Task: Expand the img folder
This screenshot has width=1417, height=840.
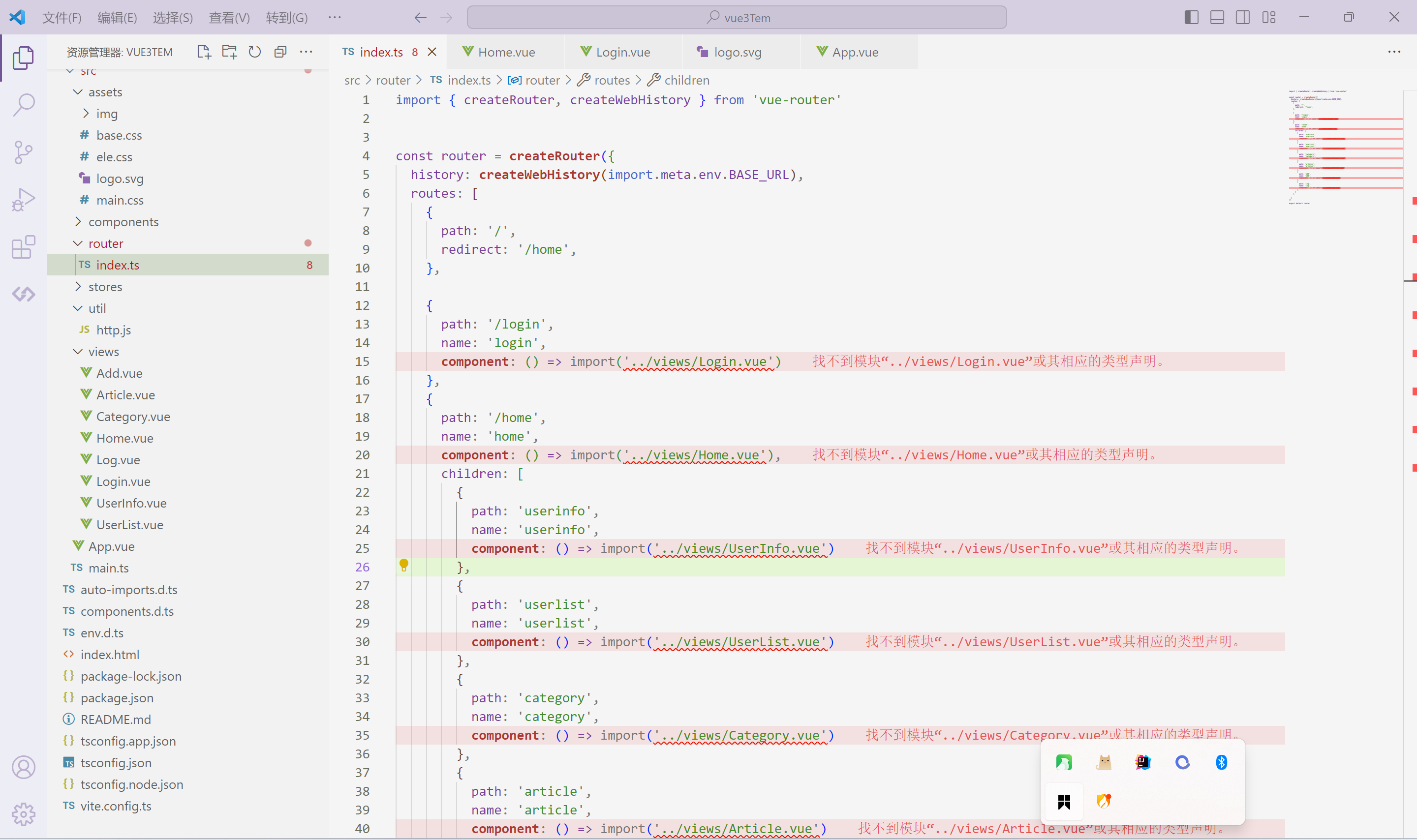Action: [x=86, y=113]
